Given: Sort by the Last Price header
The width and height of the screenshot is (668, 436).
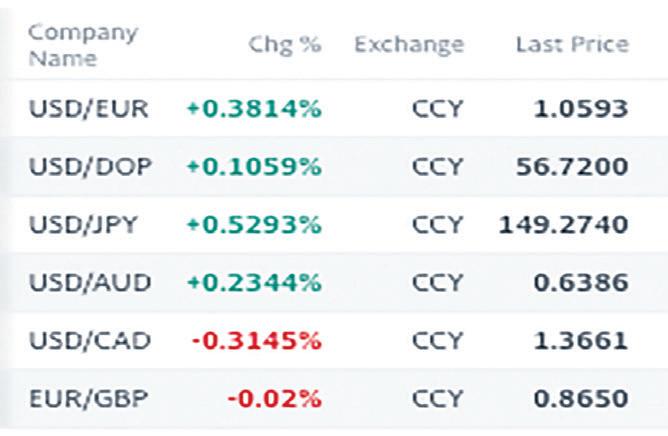Looking at the screenshot, I should click(x=572, y=45).
